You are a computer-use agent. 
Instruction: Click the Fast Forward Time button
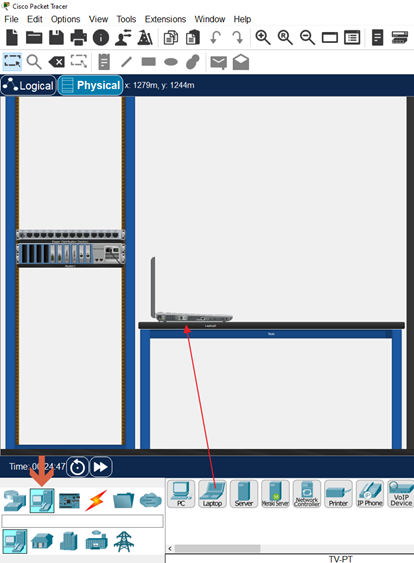(x=101, y=467)
